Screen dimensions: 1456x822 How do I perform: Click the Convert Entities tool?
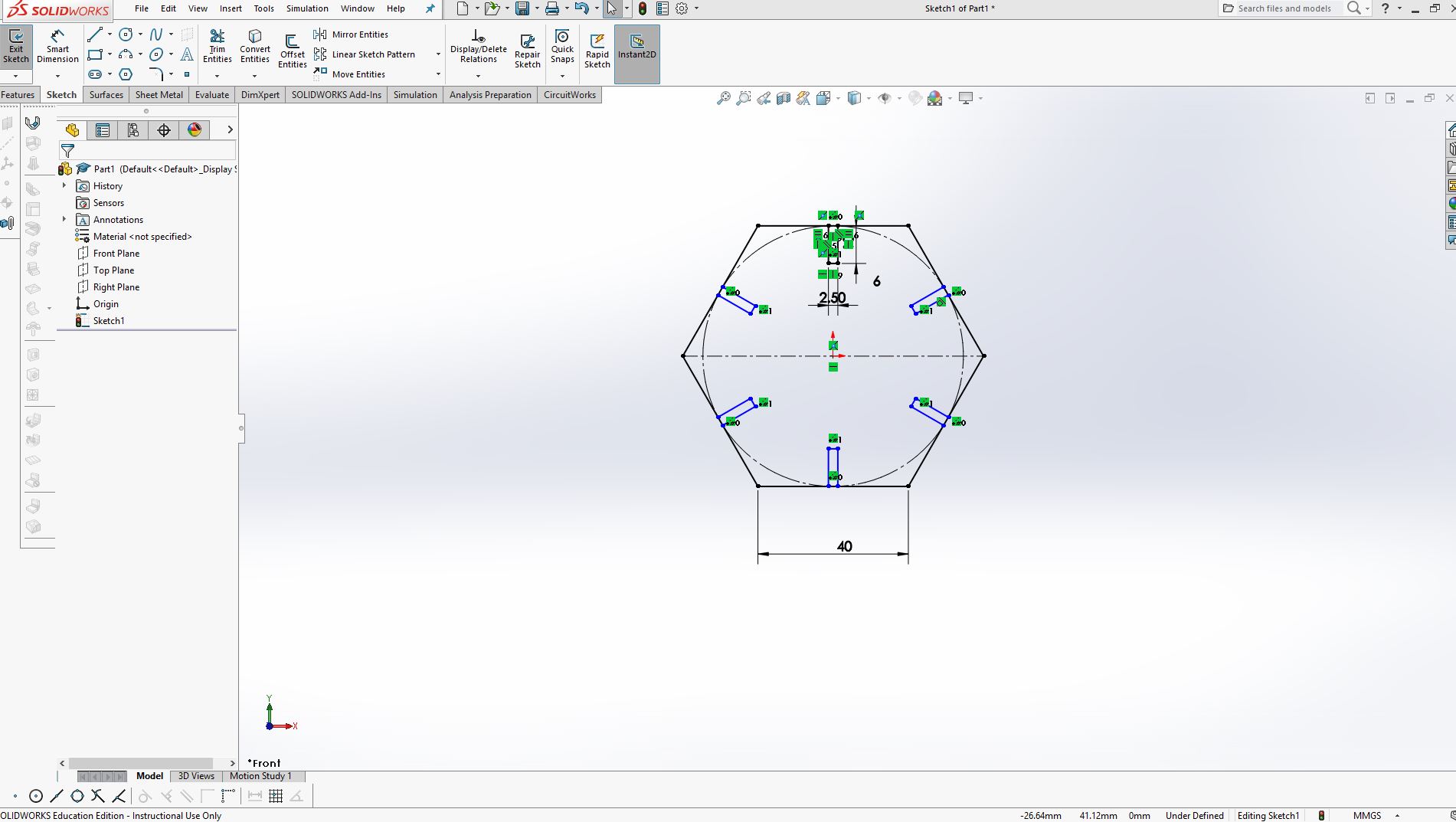[x=255, y=47]
